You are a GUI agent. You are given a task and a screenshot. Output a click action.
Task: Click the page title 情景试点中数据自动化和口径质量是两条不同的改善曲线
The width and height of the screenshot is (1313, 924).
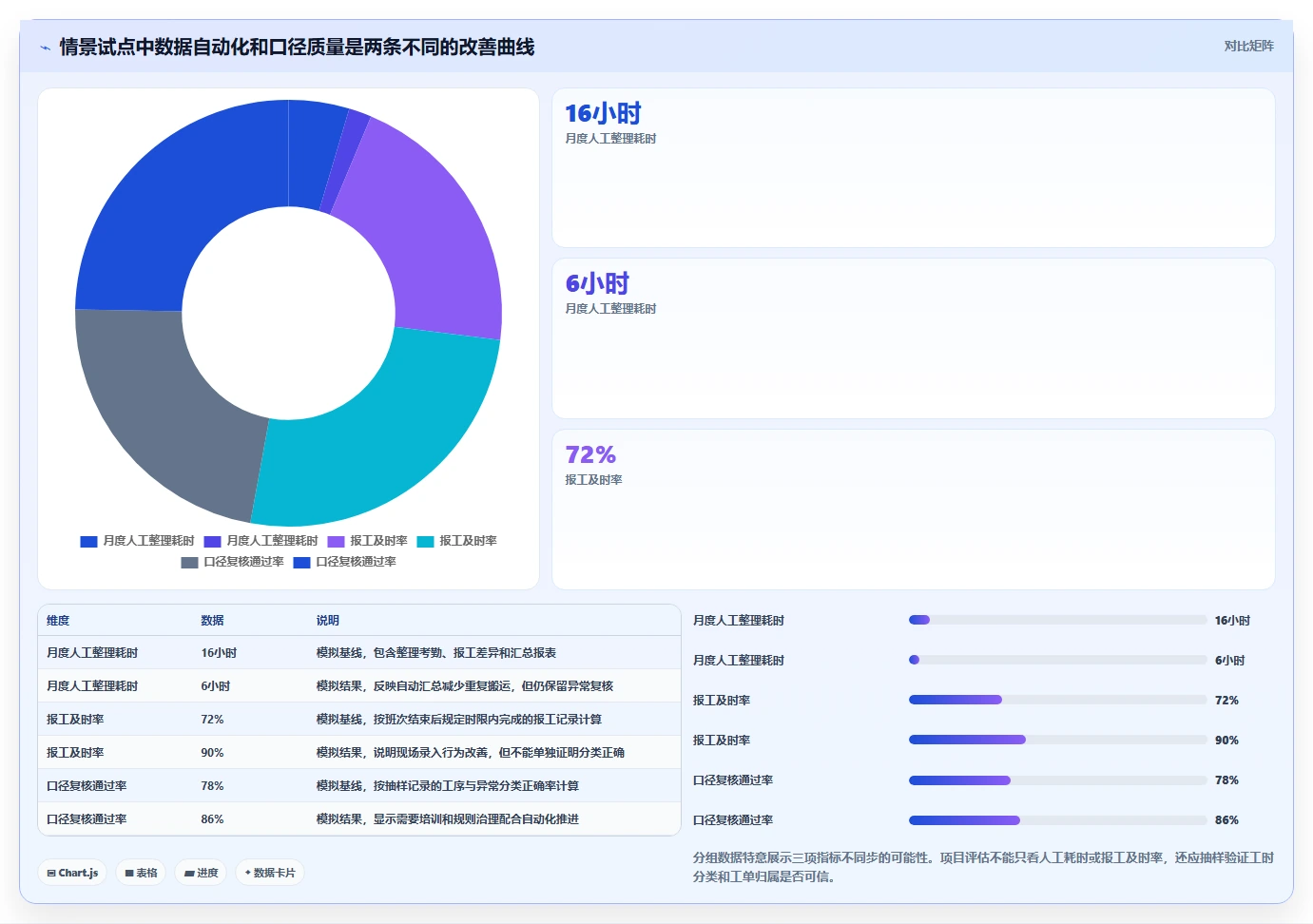click(297, 47)
